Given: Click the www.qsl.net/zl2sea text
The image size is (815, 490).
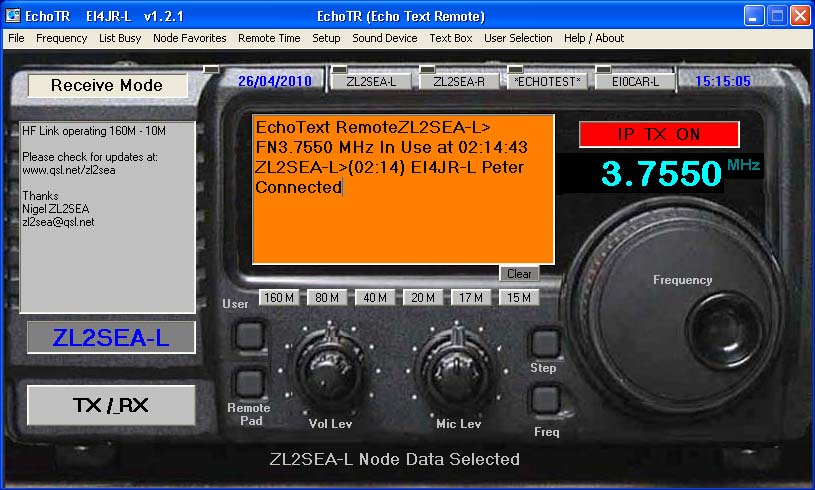Looking at the screenshot, I should (69, 170).
